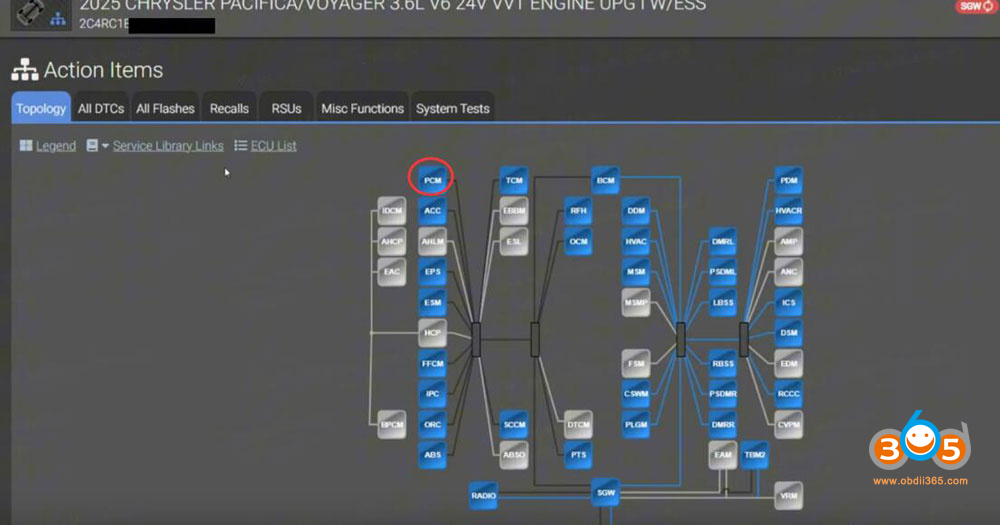The image size is (1000, 525).
Task: Select the BCM module node
Action: [605, 181]
